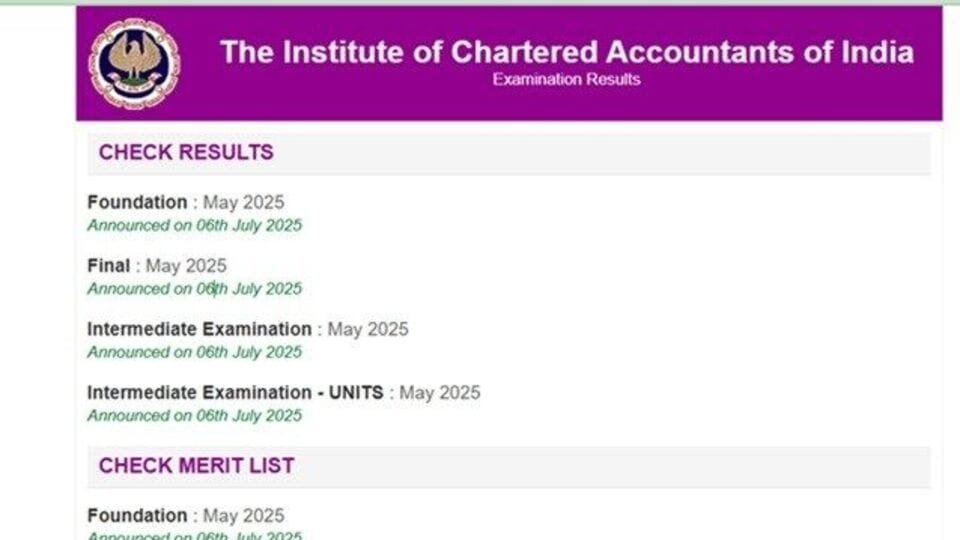960x540 pixels.
Task: Open Final May 2025 results
Action: [x=109, y=266]
